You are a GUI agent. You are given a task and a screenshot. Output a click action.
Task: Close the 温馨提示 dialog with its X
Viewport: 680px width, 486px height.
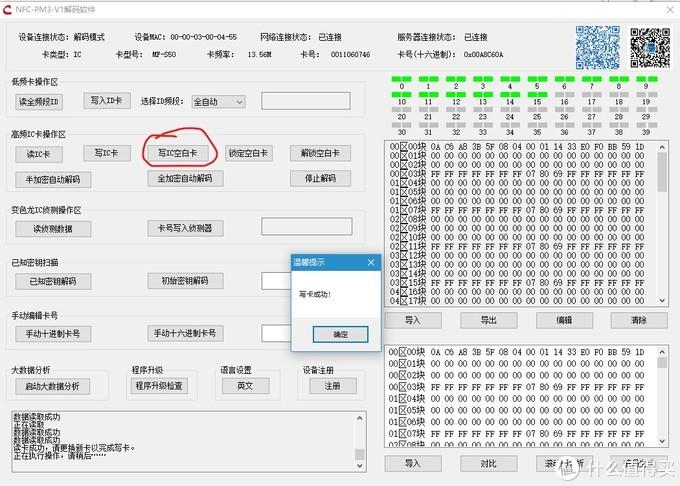(371, 262)
